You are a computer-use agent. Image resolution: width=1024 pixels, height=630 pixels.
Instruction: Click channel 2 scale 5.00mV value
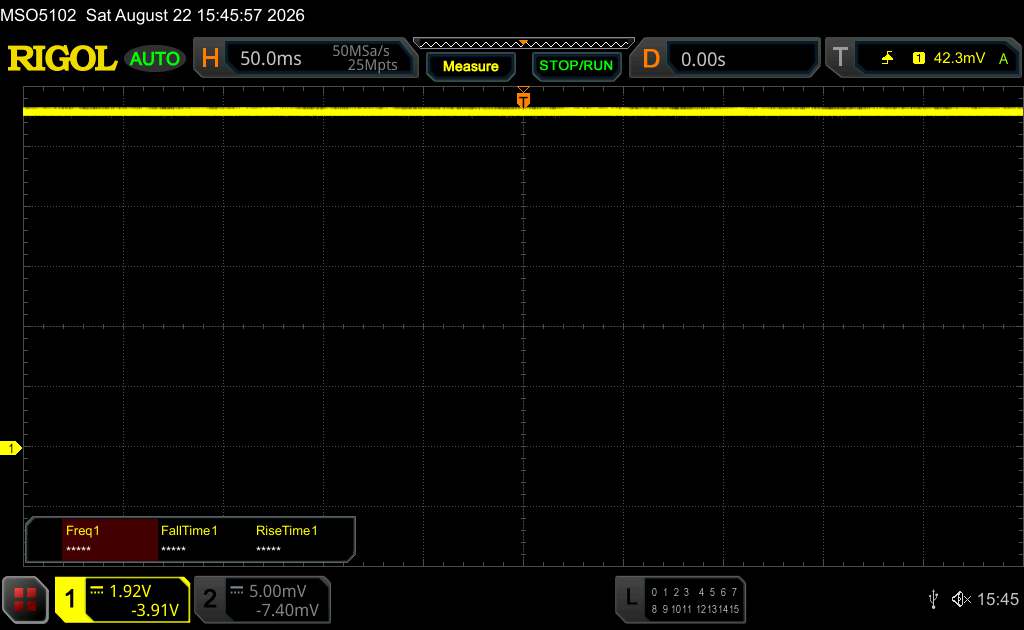[x=278, y=591]
